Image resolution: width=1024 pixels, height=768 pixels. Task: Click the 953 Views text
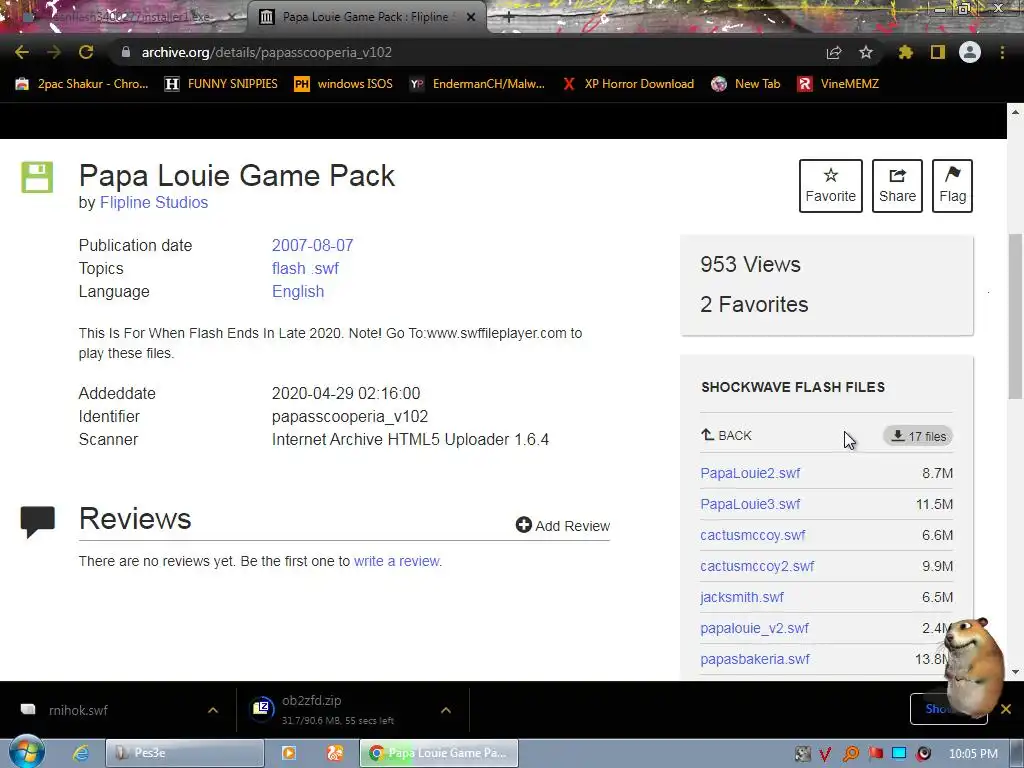point(750,264)
